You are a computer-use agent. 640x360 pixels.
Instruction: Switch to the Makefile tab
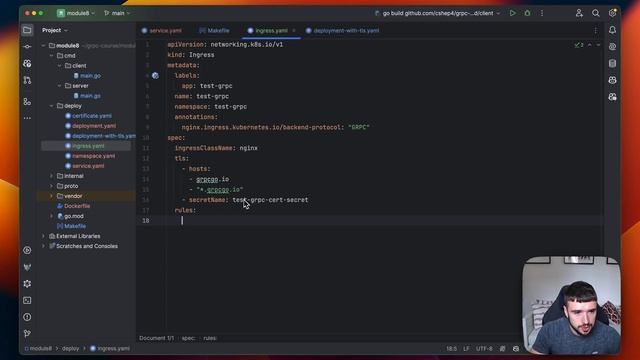pos(214,31)
